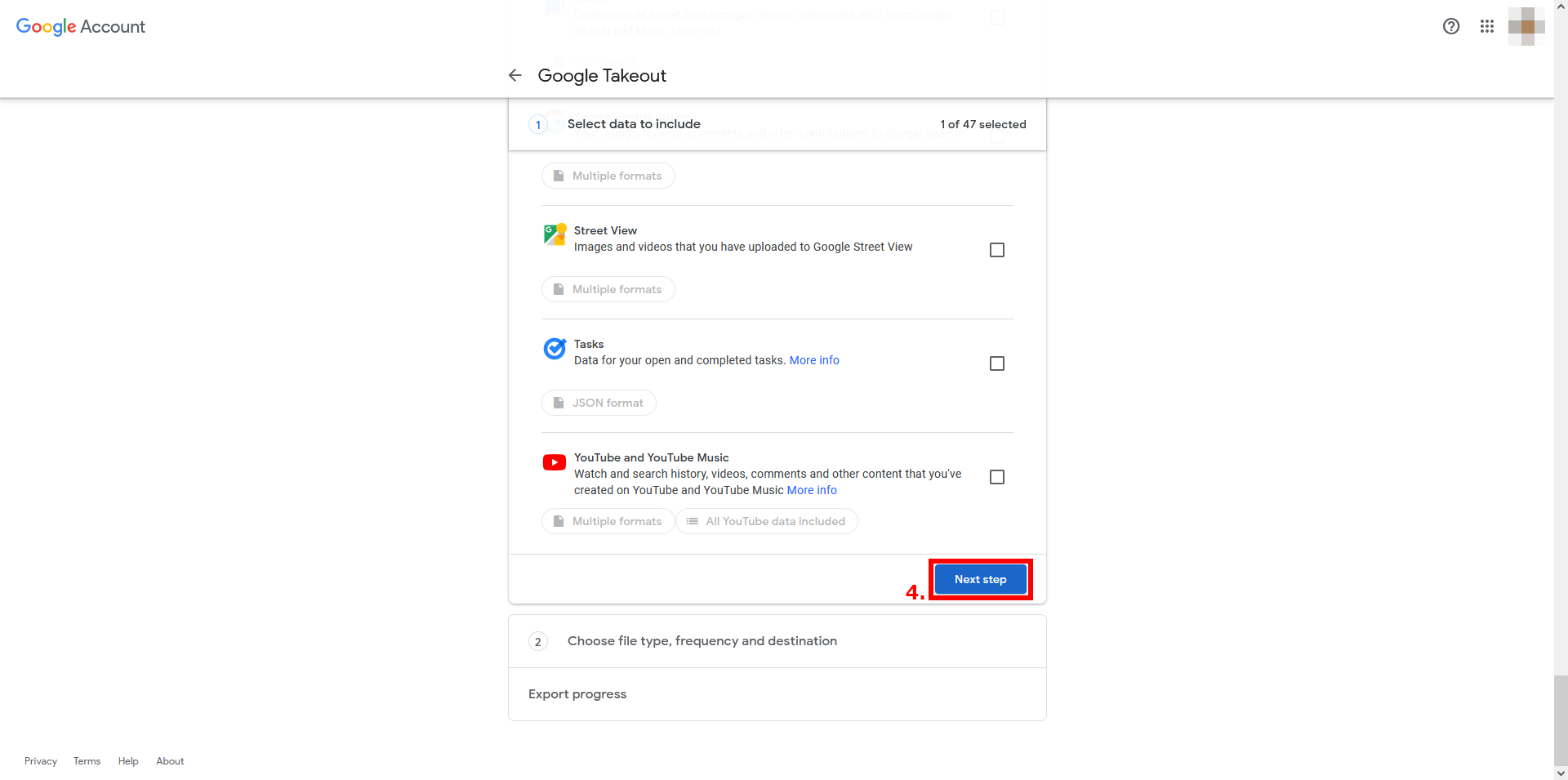Click the YouTube product icon
The width and height of the screenshot is (1568, 780).
(555, 462)
